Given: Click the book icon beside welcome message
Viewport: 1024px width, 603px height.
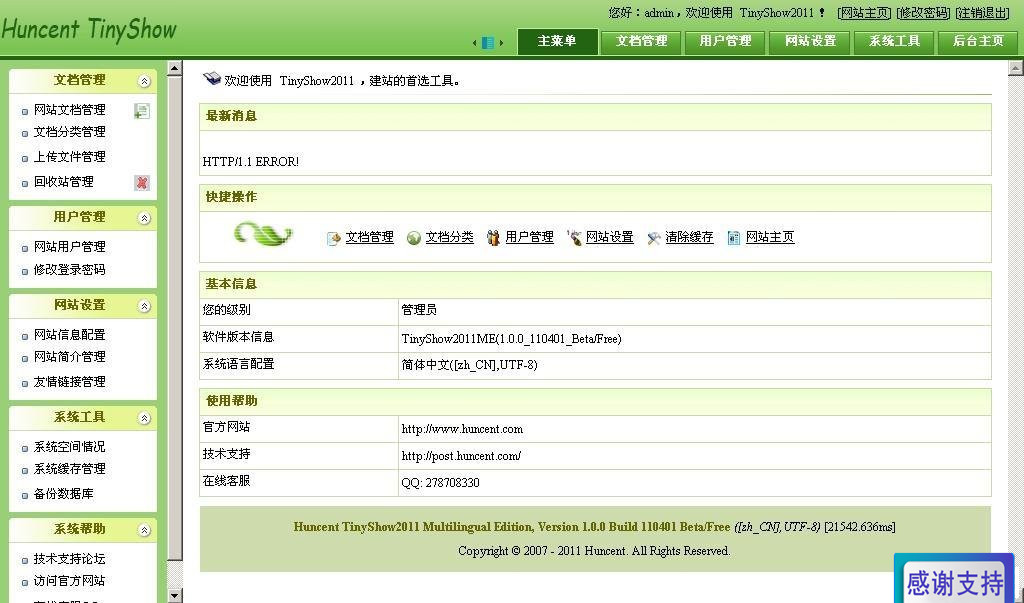Looking at the screenshot, I should point(212,79).
